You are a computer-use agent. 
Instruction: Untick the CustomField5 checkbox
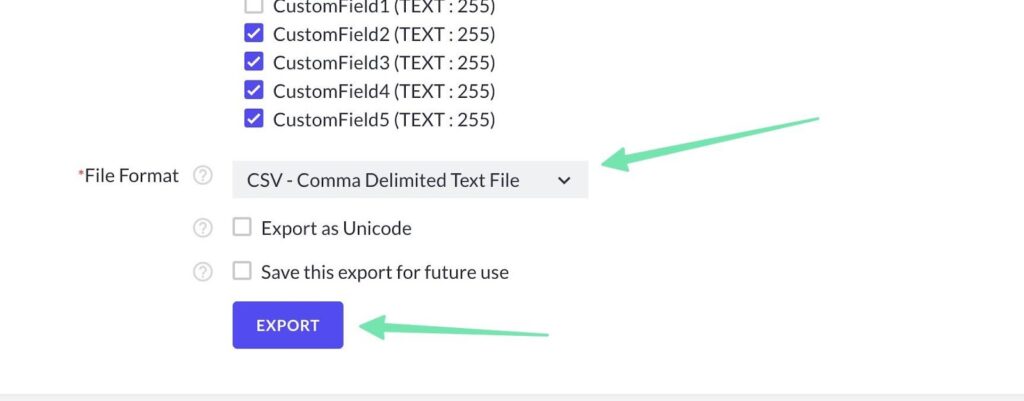[254, 119]
